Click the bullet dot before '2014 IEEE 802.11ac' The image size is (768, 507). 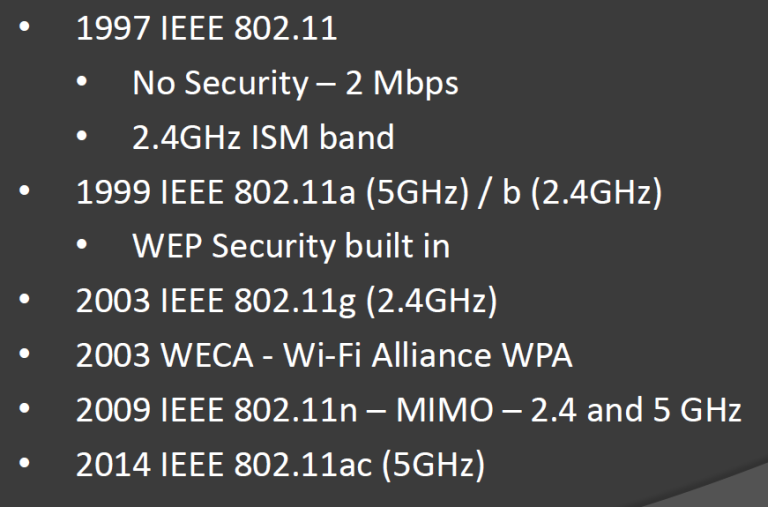point(24,462)
